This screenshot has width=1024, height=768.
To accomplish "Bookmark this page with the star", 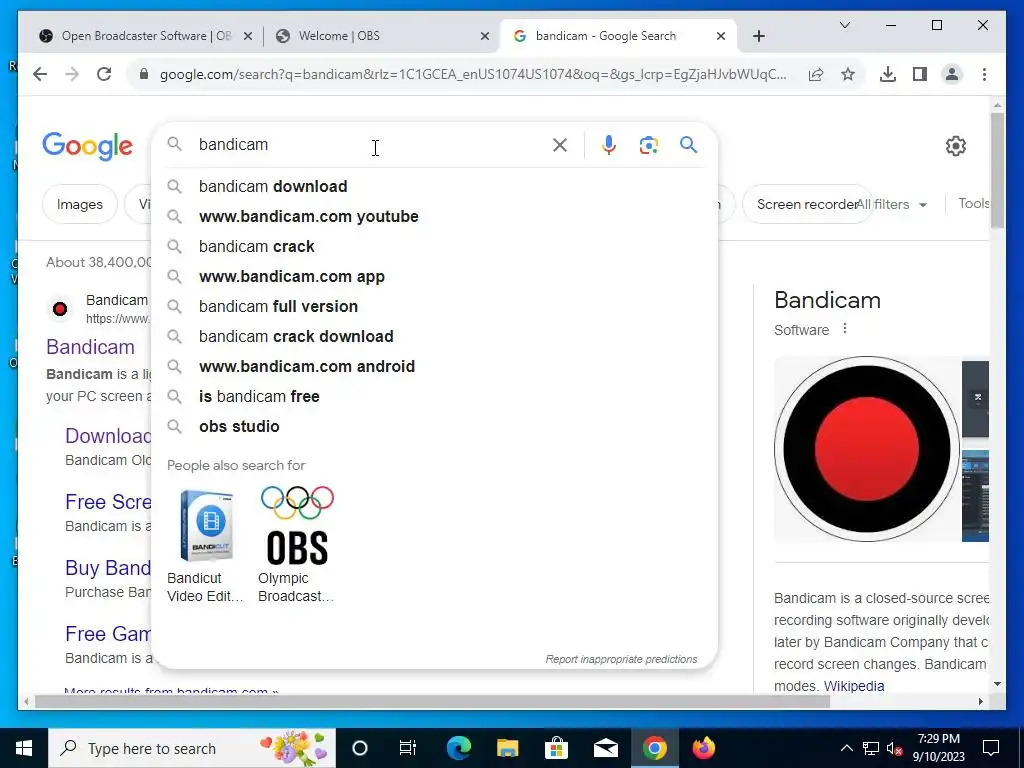I will coord(848,74).
